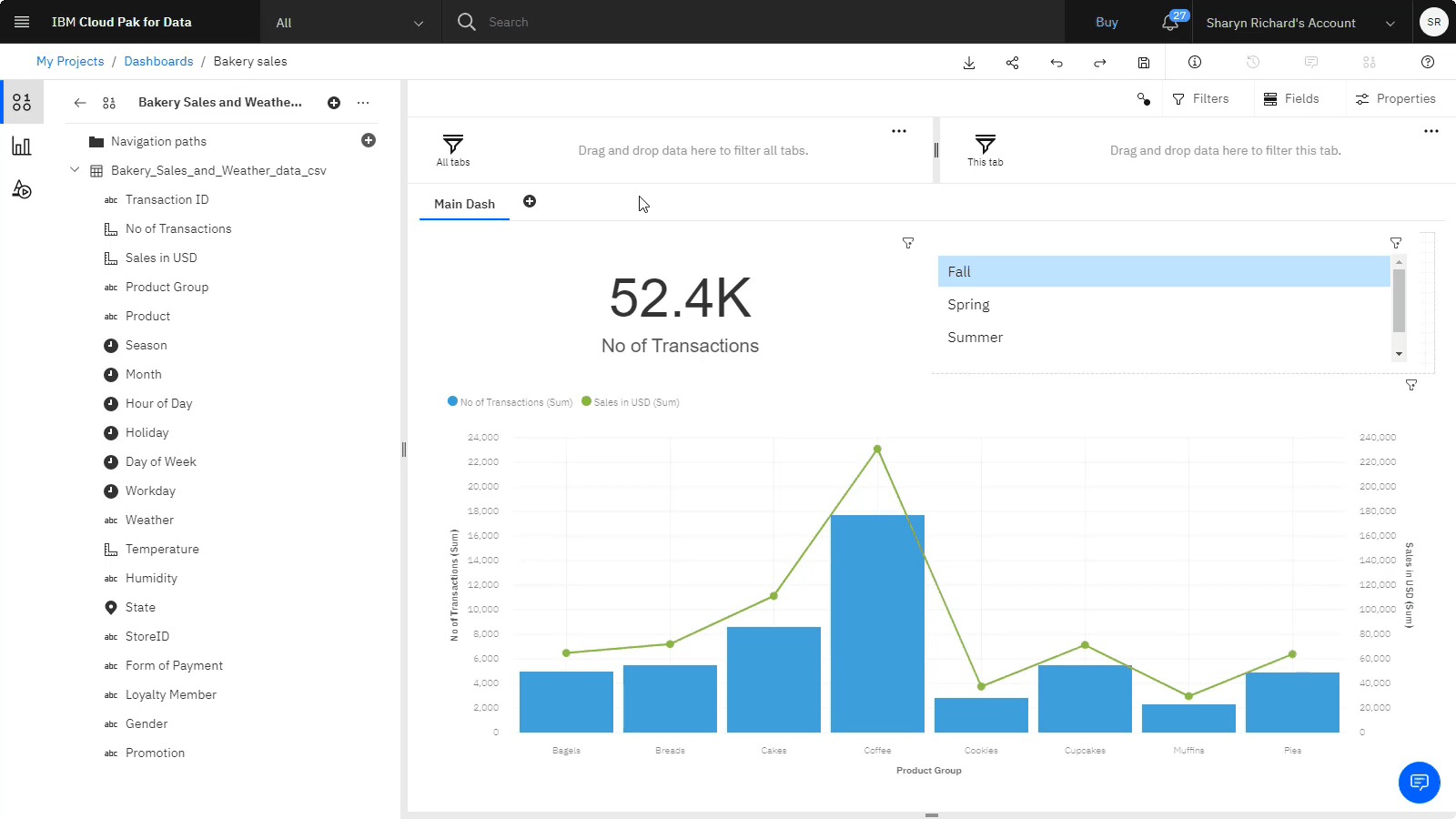This screenshot has height=819, width=1456.
Task: Open the visualizations bar chart icon
Action: pyautogui.click(x=22, y=146)
